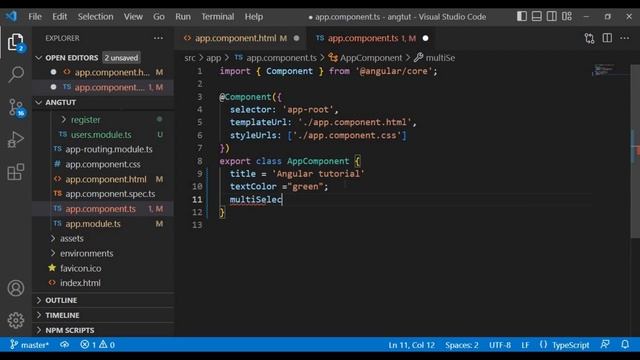
Task: Open Source Control view with 36 badge
Action: coord(16,107)
